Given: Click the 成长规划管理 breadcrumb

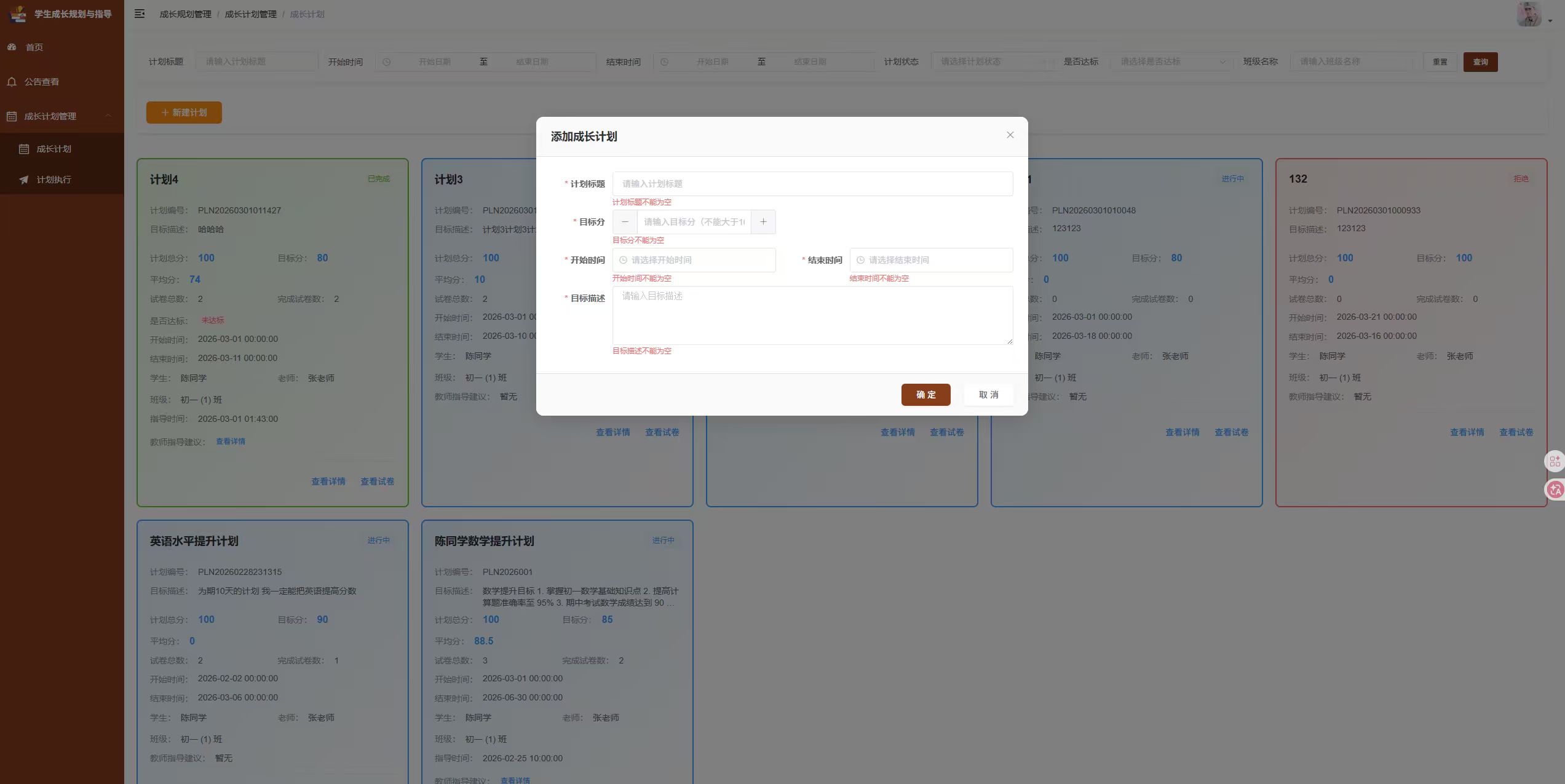Looking at the screenshot, I should click(x=185, y=14).
